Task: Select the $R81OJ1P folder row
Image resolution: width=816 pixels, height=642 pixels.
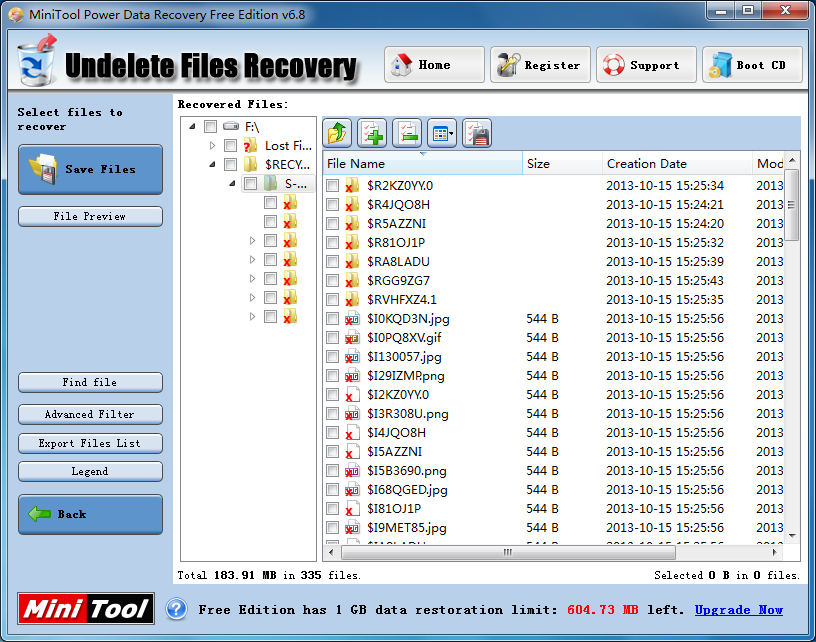Action: 554,242
